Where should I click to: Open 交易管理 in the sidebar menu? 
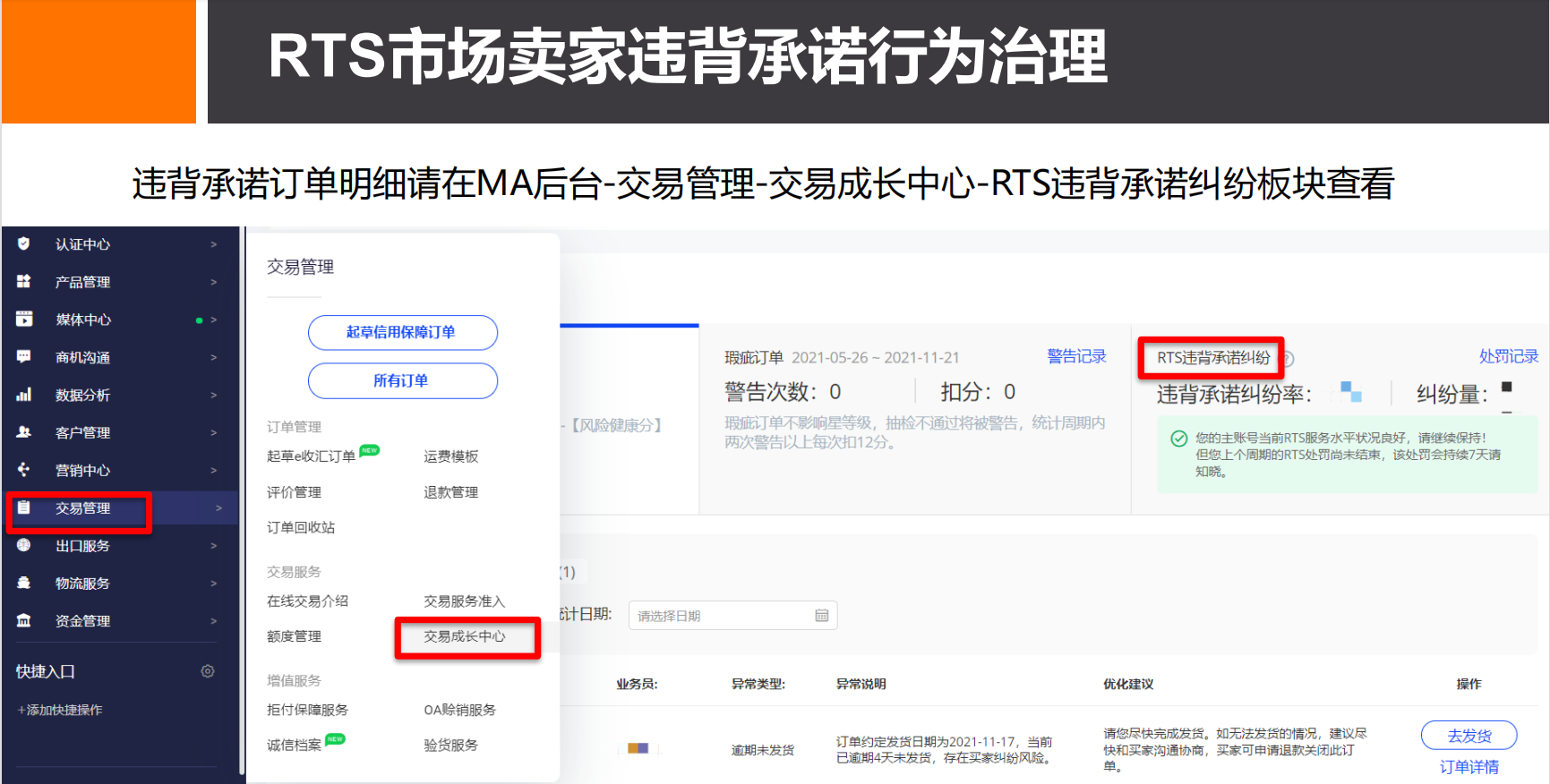point(82,508)
